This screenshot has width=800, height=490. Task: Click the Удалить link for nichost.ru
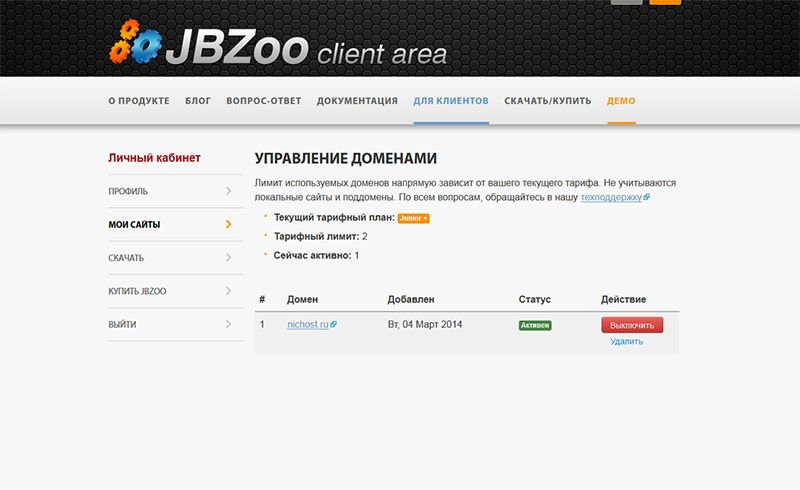coord(627,341)
